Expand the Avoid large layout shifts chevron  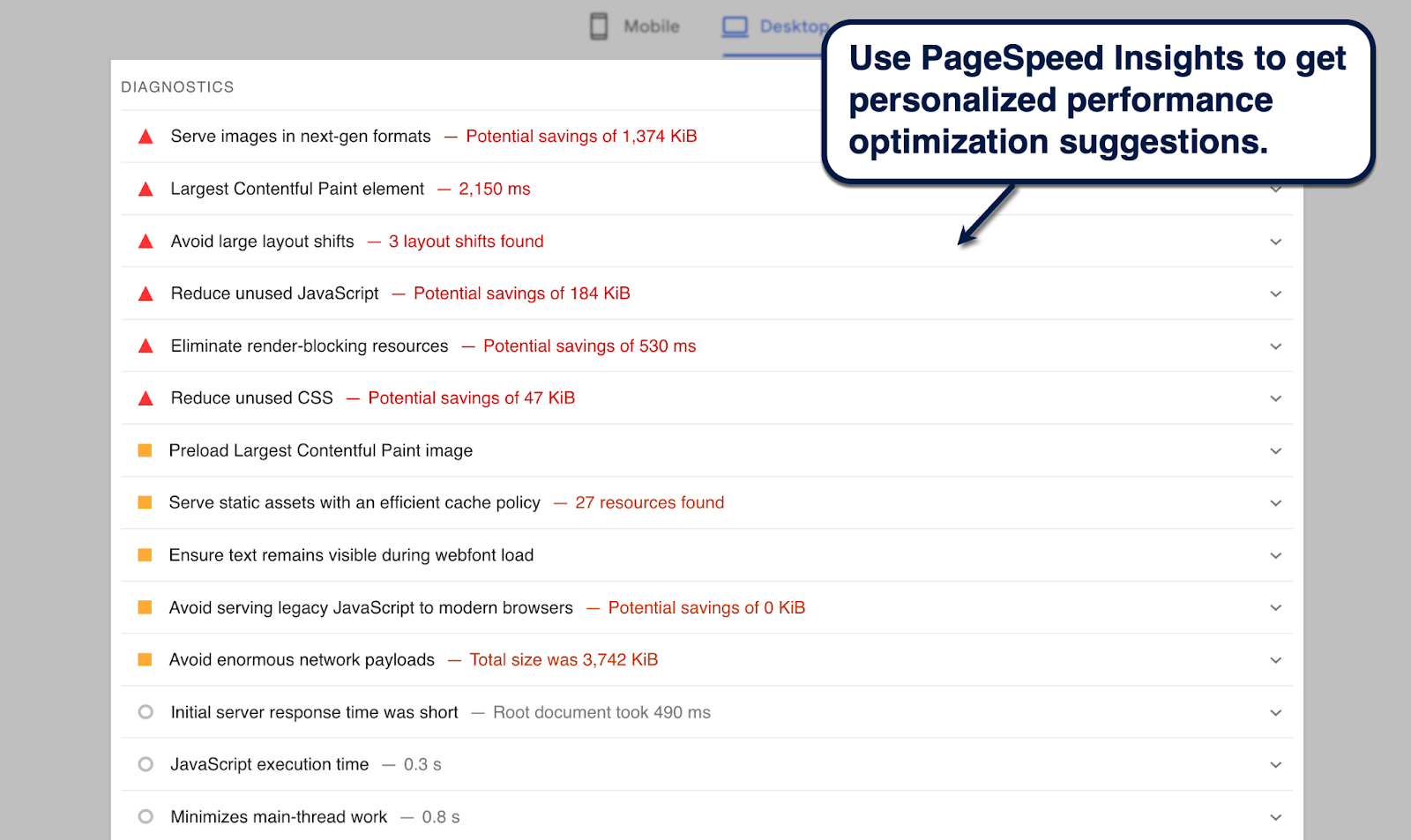(x=1275, y=242)
